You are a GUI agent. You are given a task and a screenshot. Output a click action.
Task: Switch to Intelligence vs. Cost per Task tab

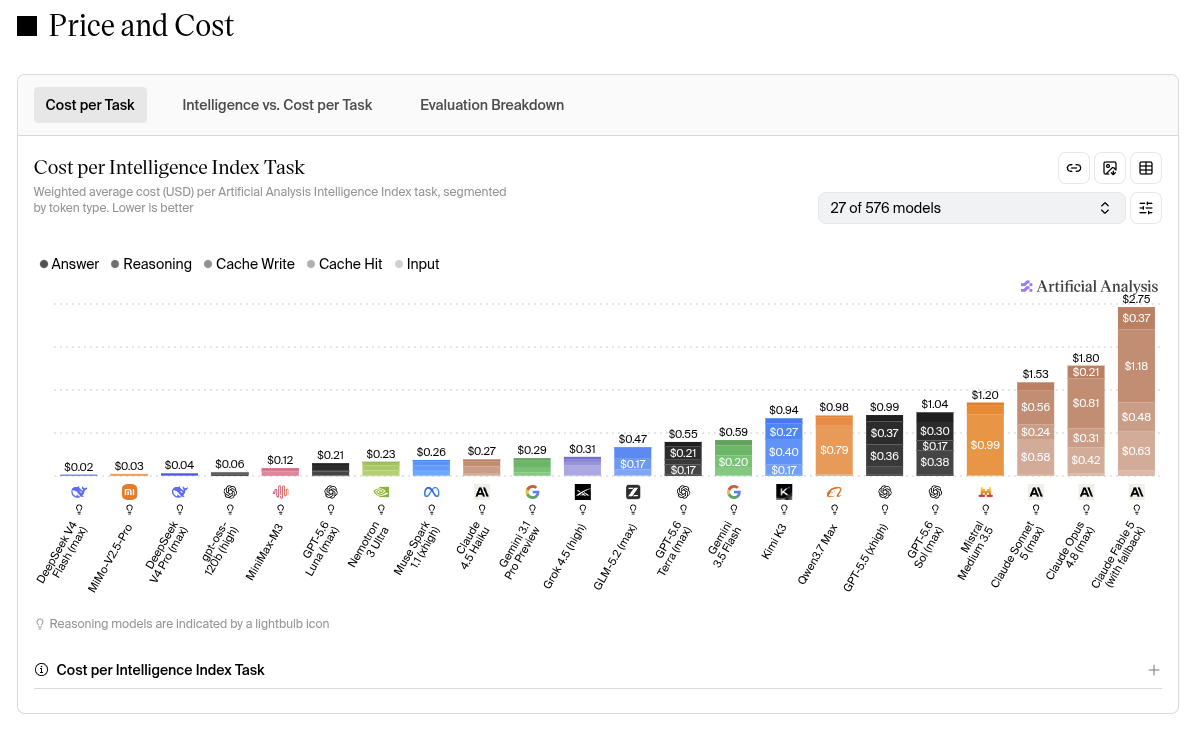pos(277,105)
